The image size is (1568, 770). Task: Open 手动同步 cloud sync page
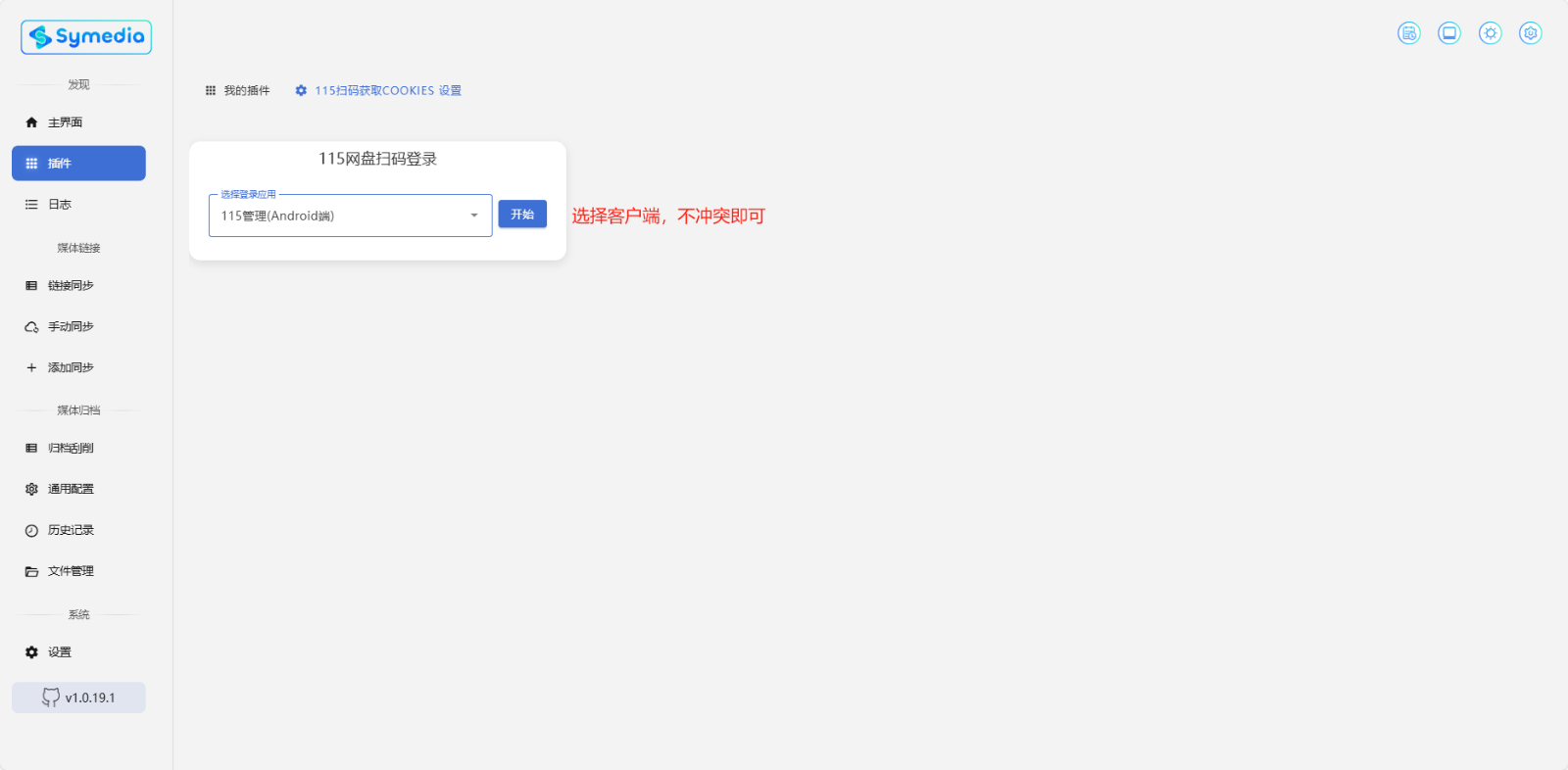point(78,327)
